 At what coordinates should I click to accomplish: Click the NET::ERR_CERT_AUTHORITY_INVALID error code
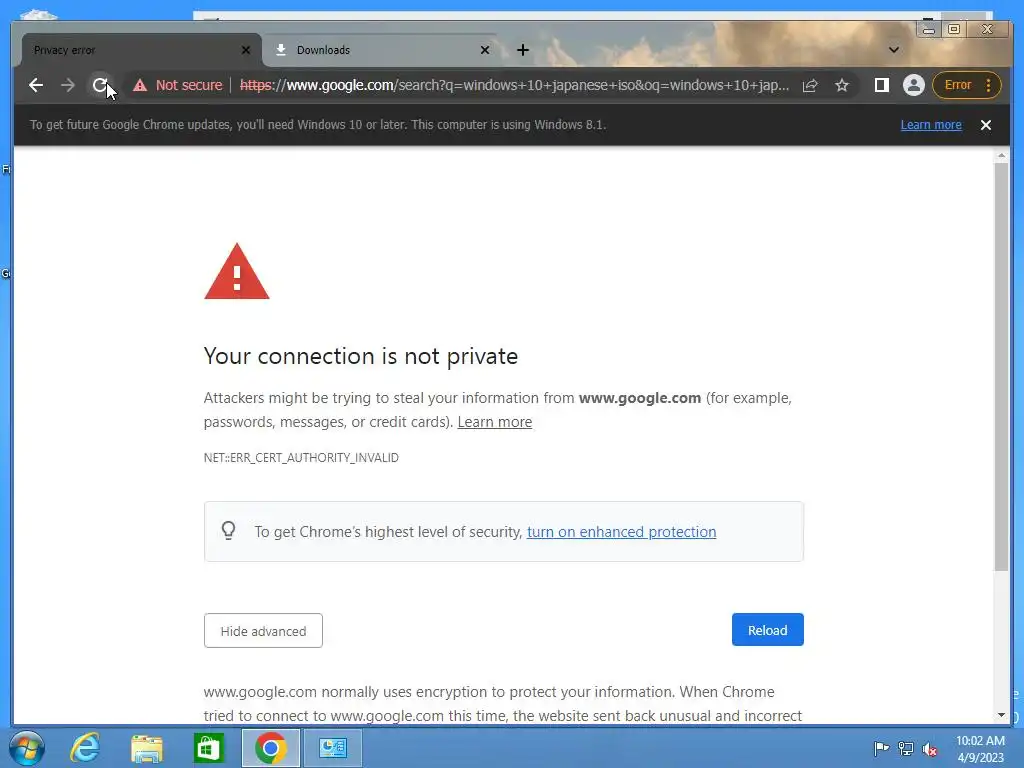pyautogui.click(x=301, y=458)
